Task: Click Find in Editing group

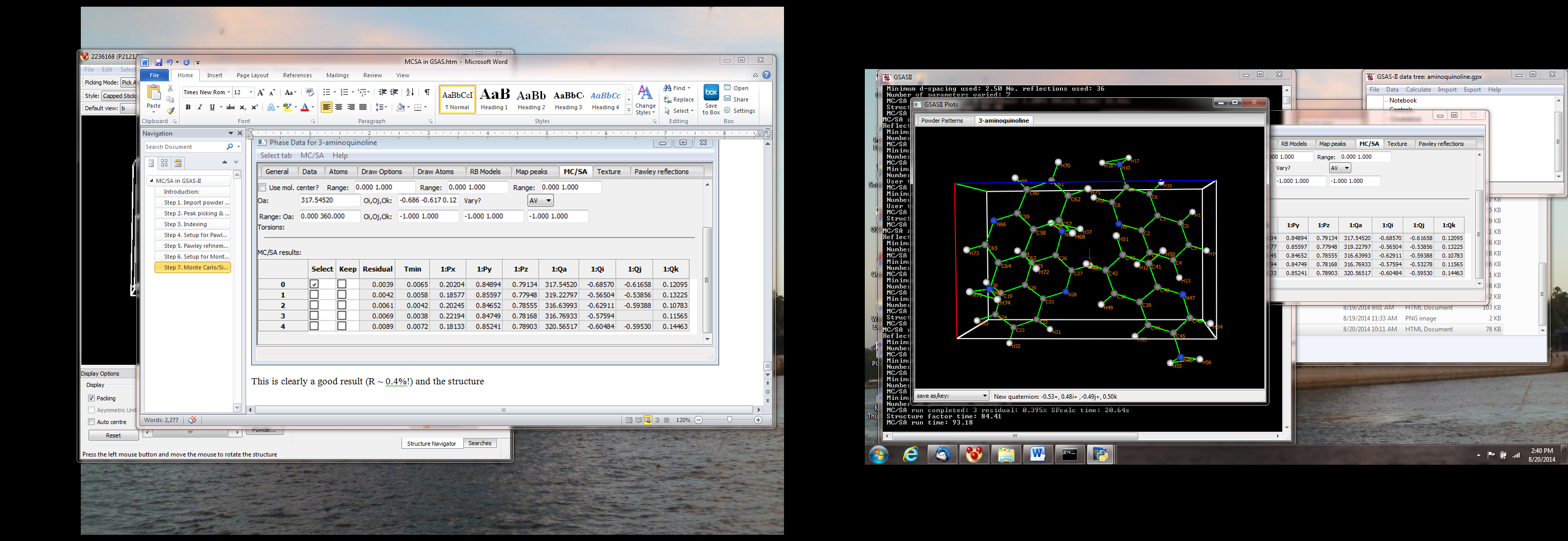Action: [x=677, y=88]
